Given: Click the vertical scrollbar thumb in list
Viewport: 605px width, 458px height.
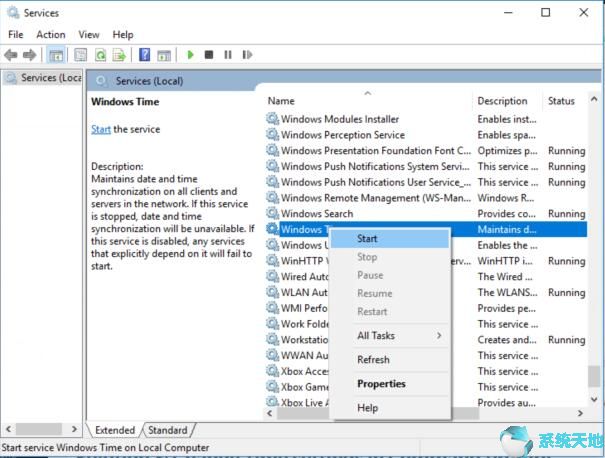Looking at the screenshot, I should click(594, 376).
